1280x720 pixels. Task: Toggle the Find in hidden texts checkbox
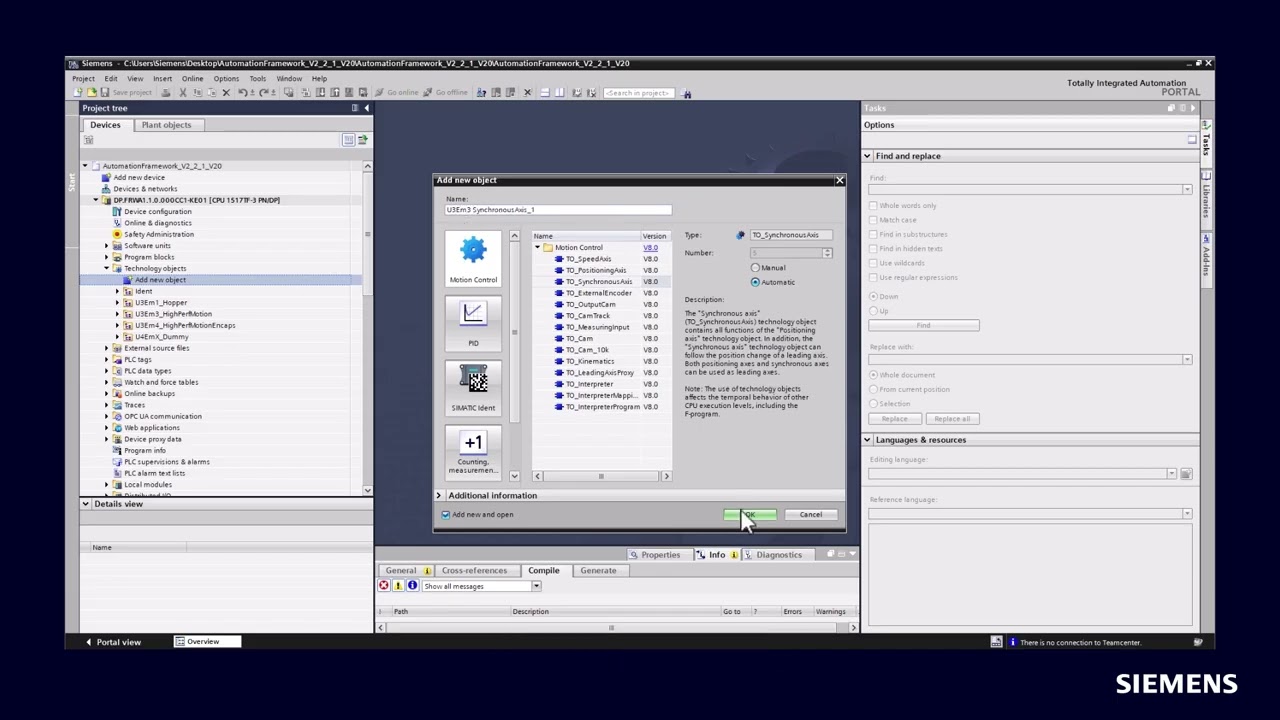coord(873,249)
